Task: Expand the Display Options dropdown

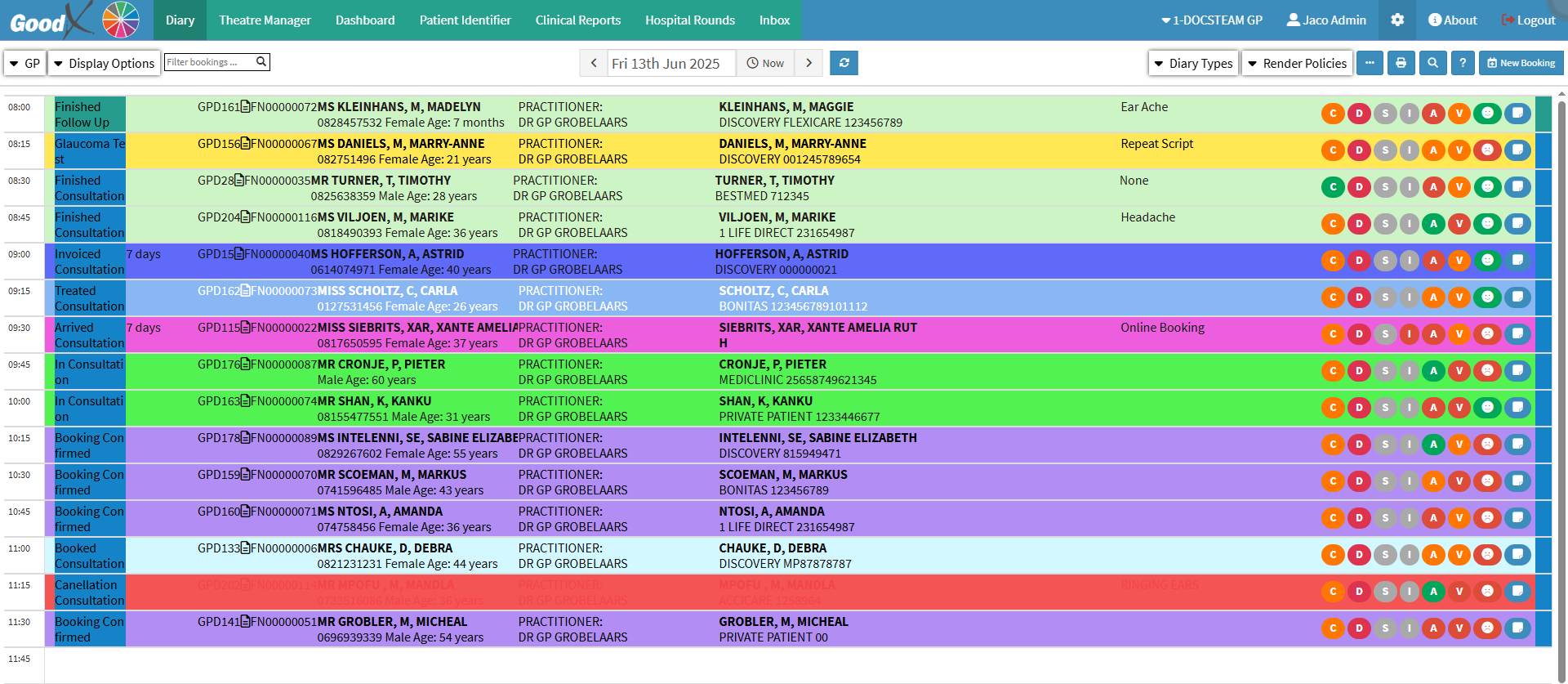Action: [x=104, y=63]
